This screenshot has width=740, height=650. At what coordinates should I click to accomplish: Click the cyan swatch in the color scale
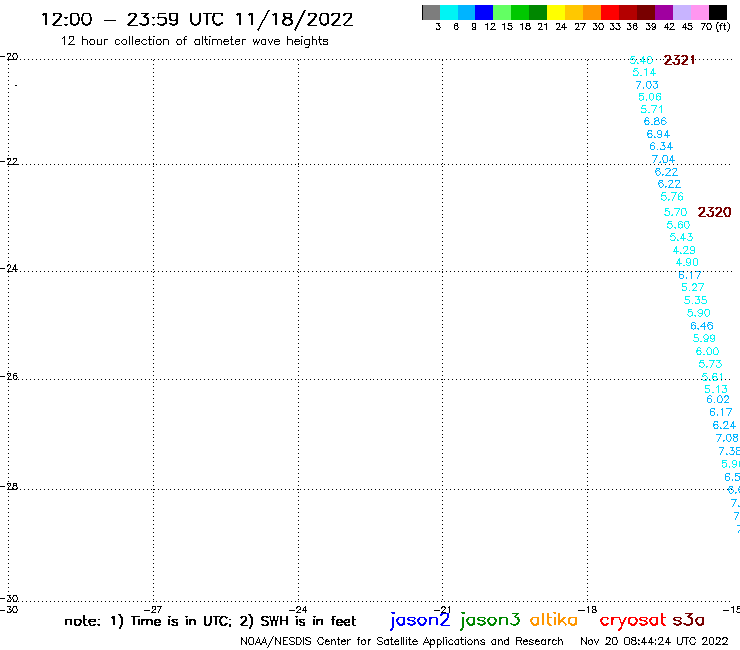click(x=449, y=12)
